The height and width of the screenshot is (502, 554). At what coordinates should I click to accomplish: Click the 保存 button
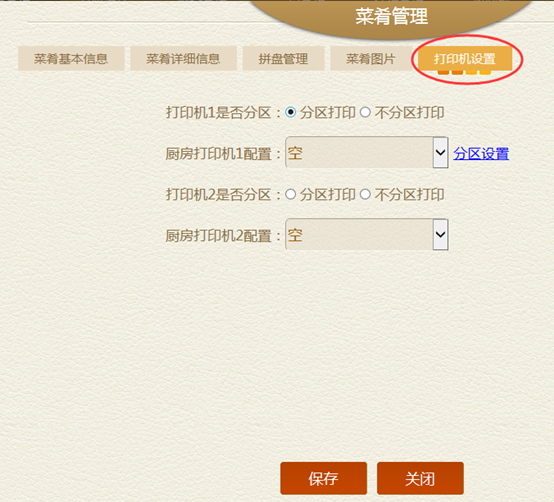pos(323,479)
